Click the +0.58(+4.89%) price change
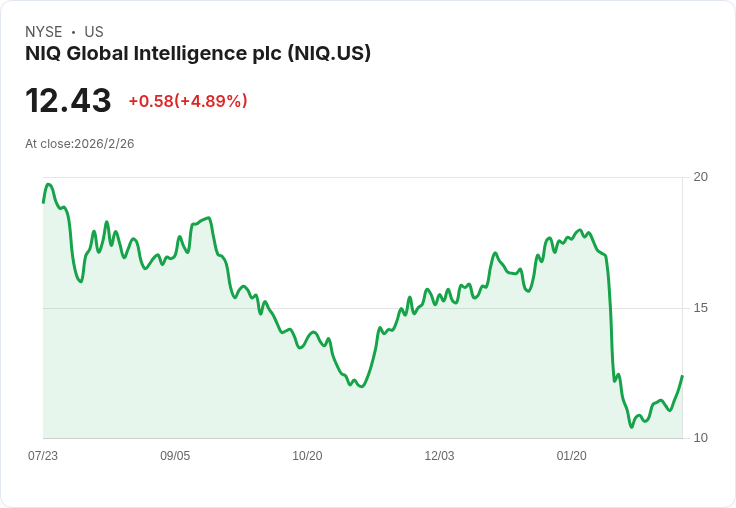 (x=188, y=101)
